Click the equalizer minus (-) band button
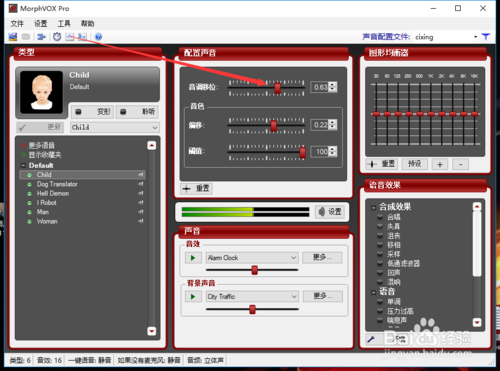The width and height of the screenshot is (500, 371). coord(461,164)
